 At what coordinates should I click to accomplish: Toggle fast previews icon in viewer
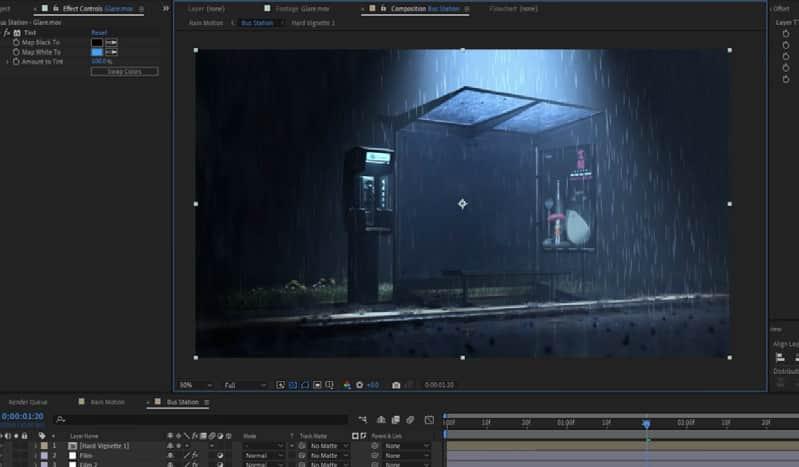(280, 385)
